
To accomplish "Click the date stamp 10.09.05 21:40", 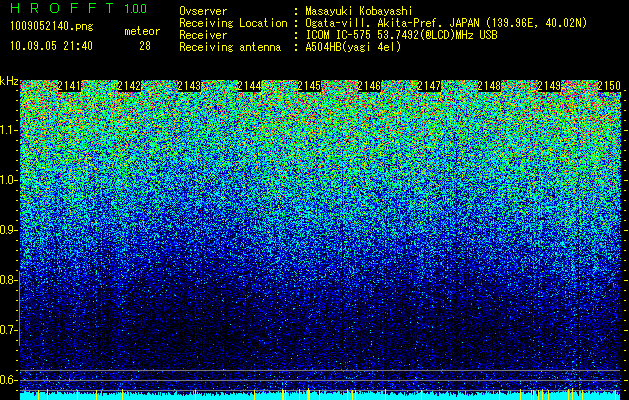I will click(51, 46).
